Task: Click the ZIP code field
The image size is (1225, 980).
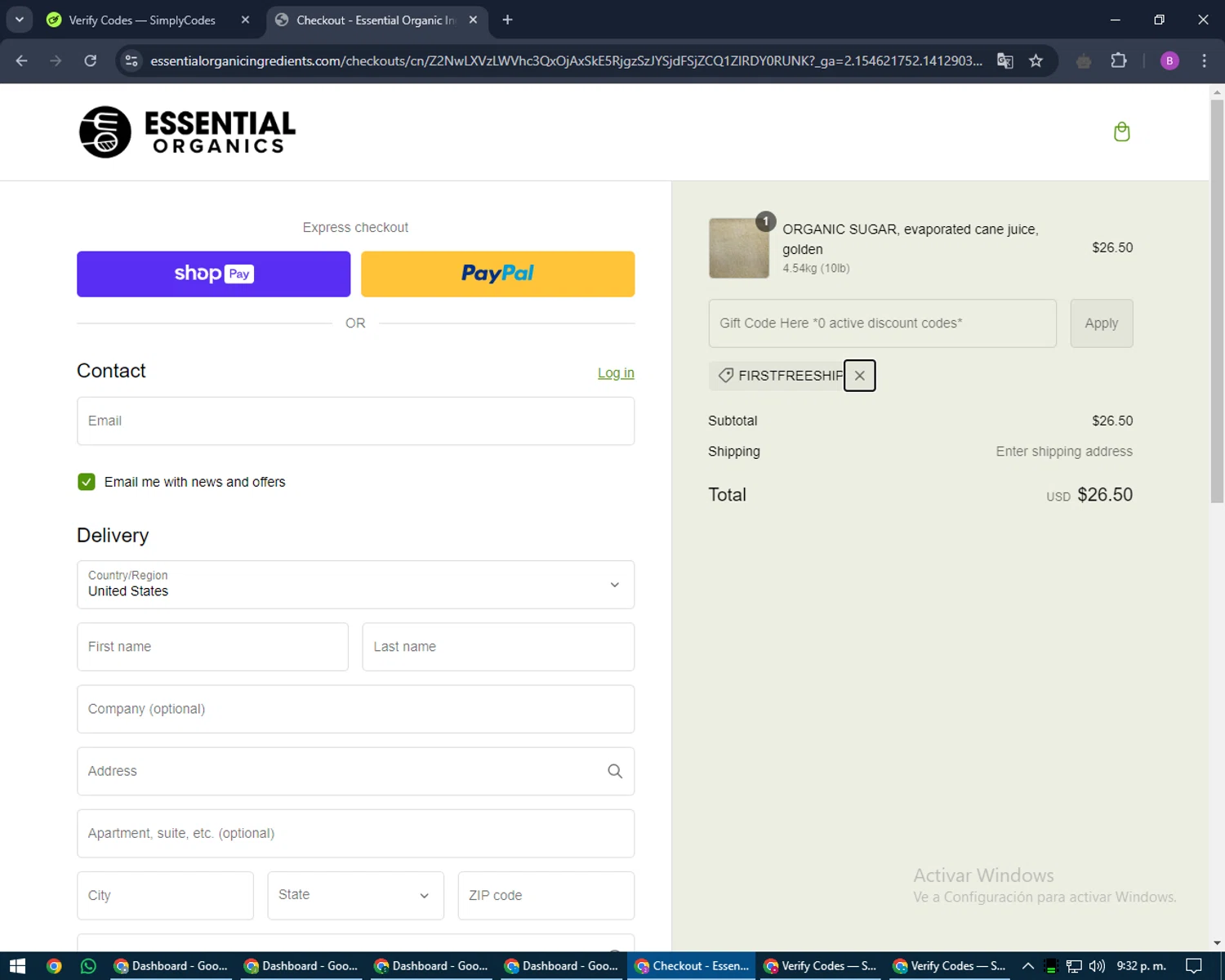Action: (546, 895)
